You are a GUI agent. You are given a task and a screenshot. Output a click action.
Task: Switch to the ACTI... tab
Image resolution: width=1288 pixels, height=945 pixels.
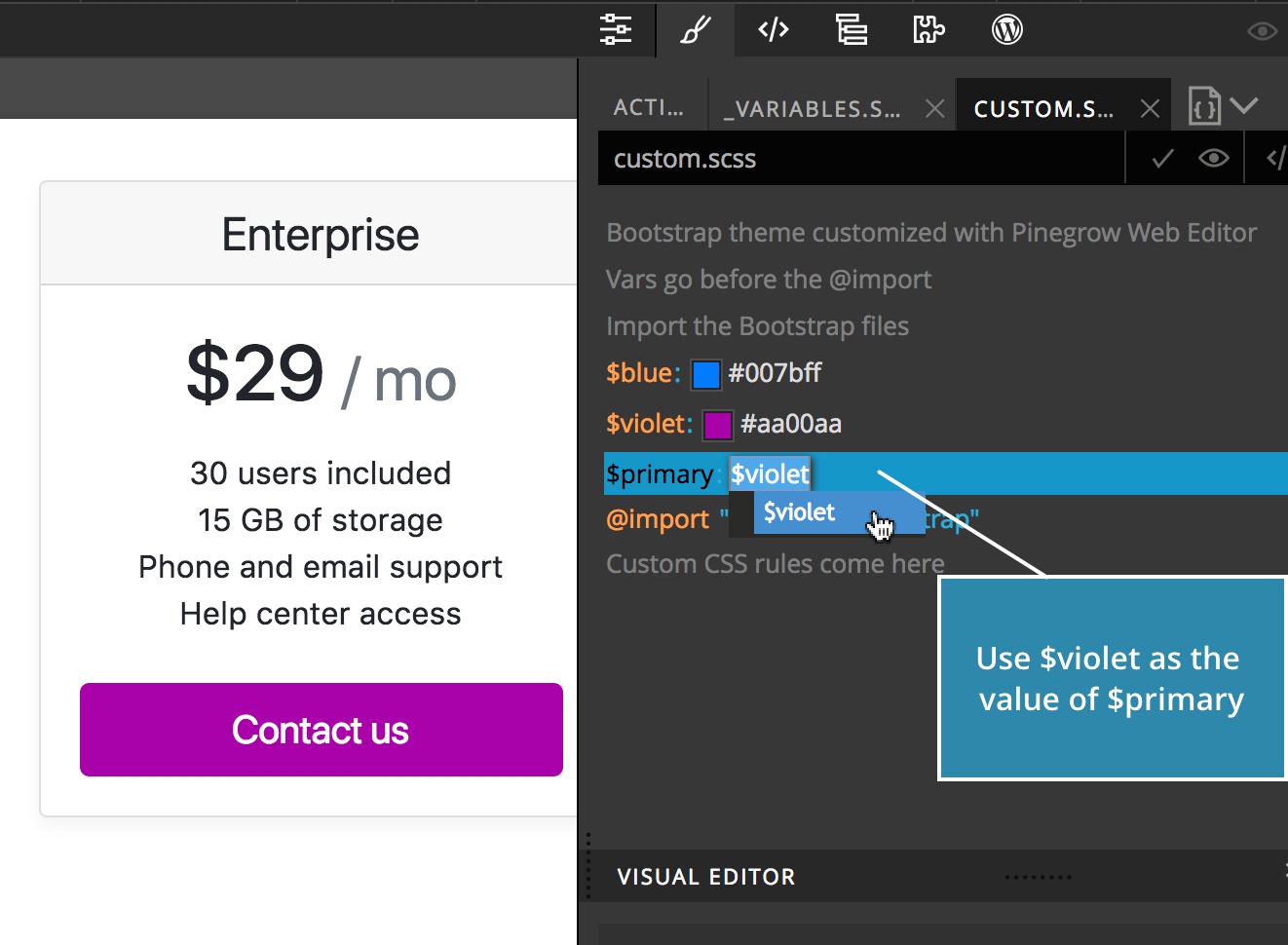(x=649, y=107)
